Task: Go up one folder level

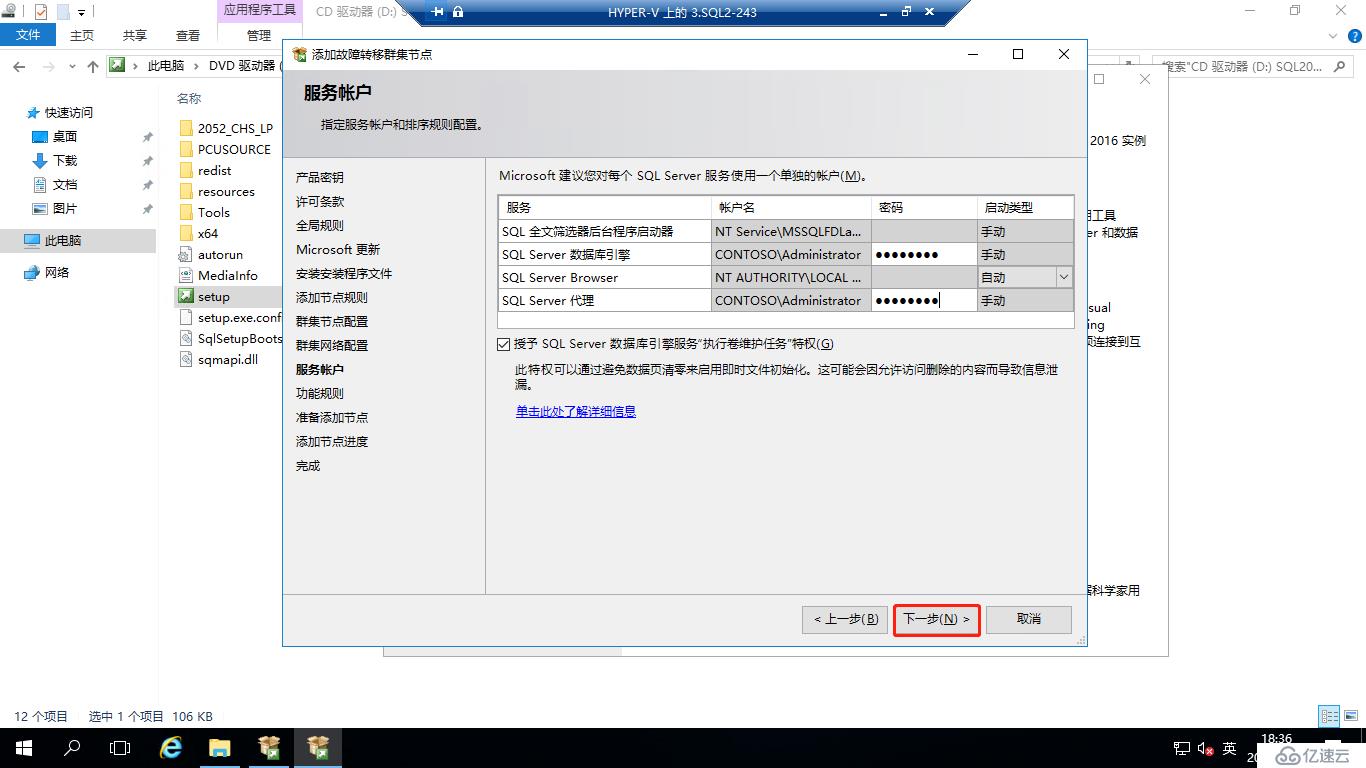Action: (x=93, y=66)
